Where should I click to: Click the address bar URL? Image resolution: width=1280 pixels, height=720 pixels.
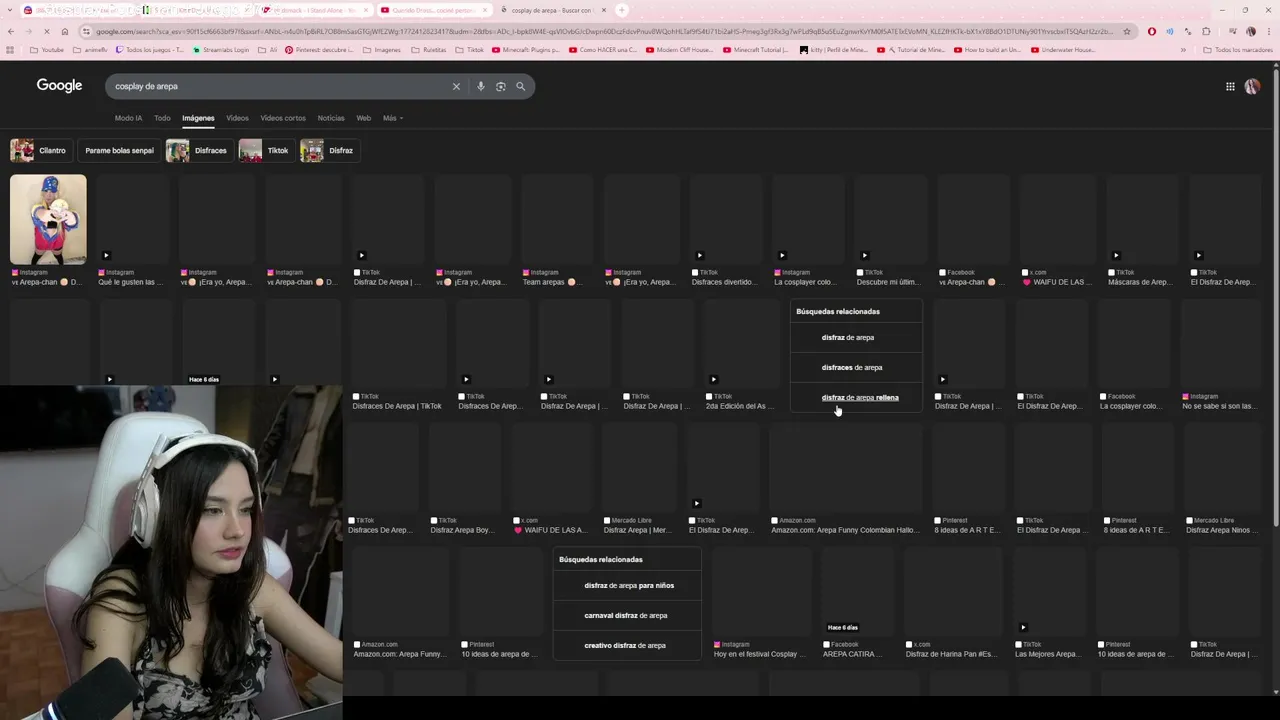click(x=604, y=31)
